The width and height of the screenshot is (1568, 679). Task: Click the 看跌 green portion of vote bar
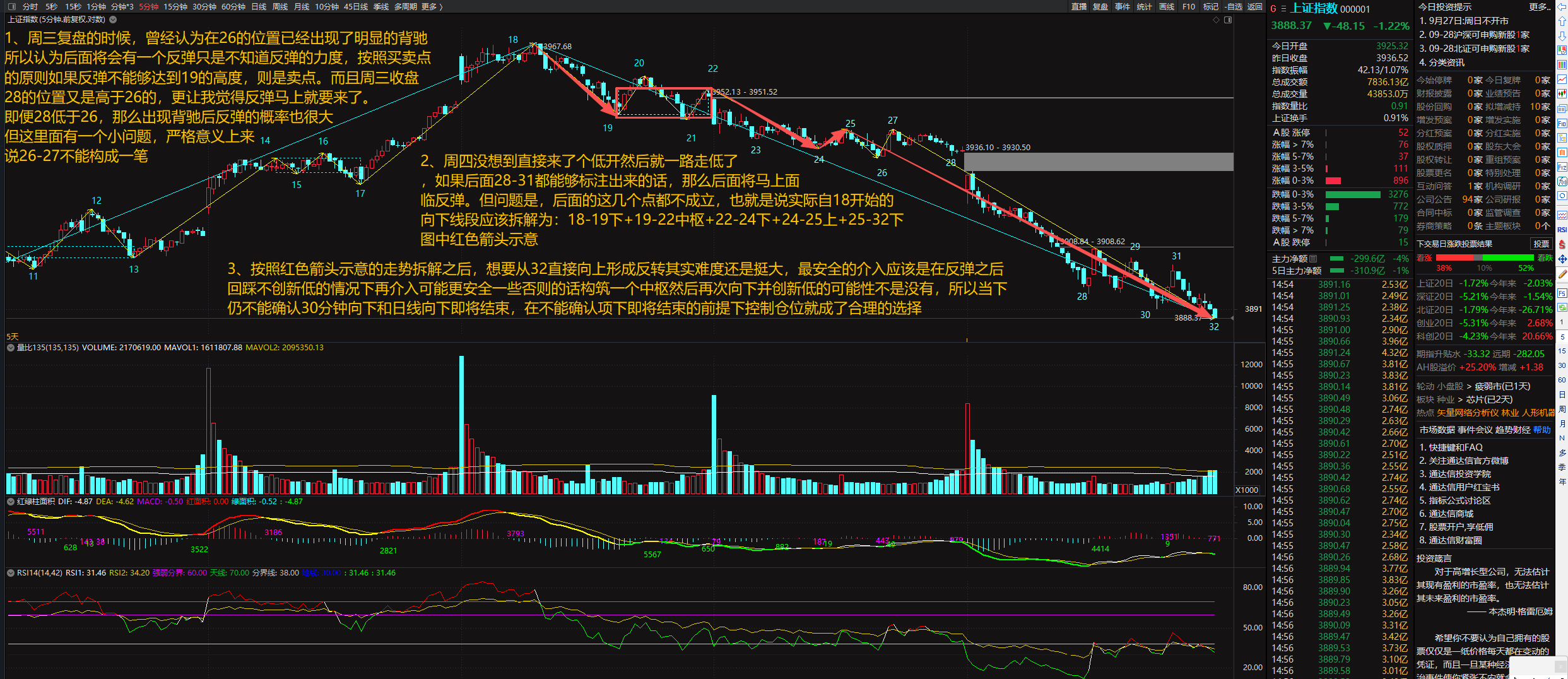pyautogui.click(x=1508, y=257)
